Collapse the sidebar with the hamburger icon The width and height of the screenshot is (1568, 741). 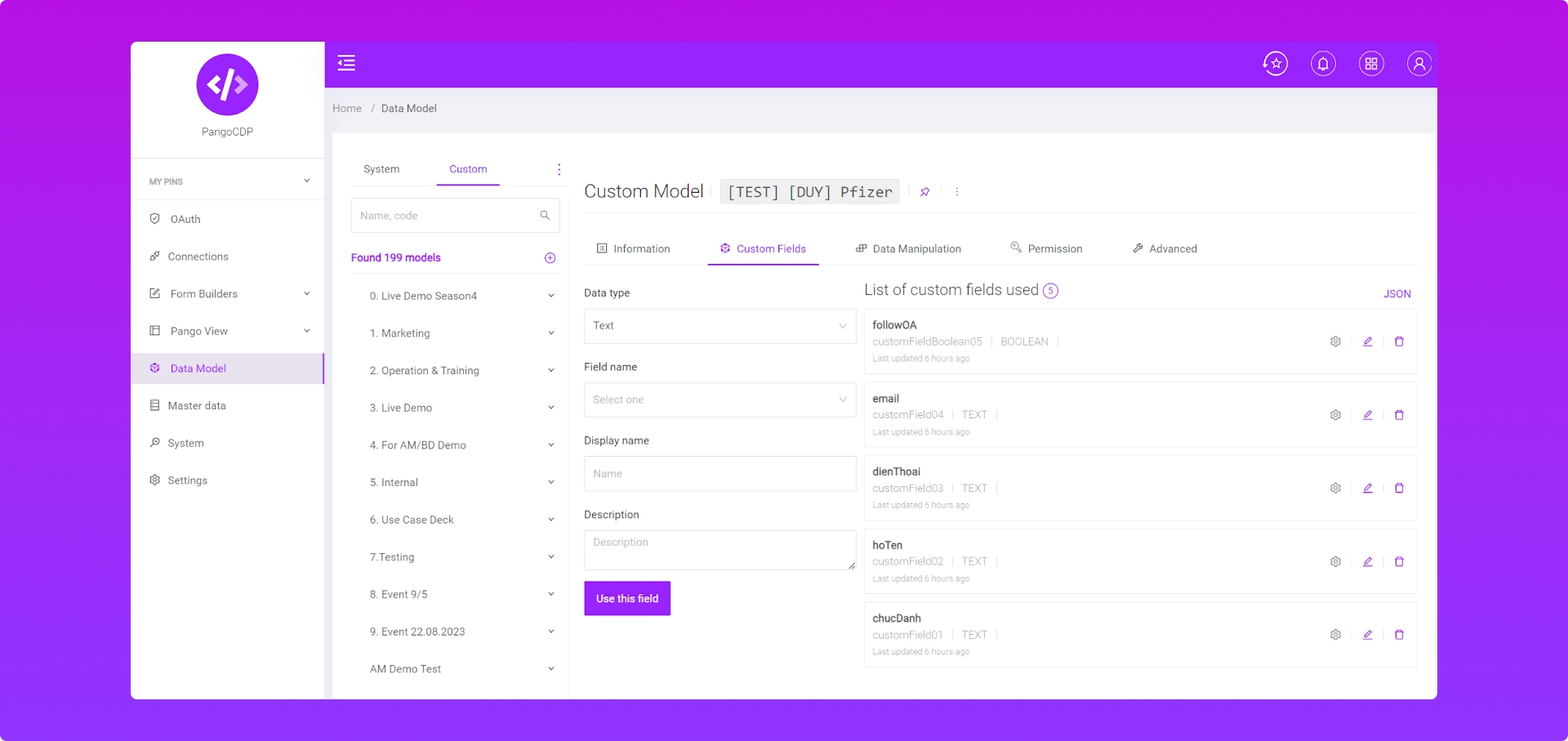[x=346, y=63]
